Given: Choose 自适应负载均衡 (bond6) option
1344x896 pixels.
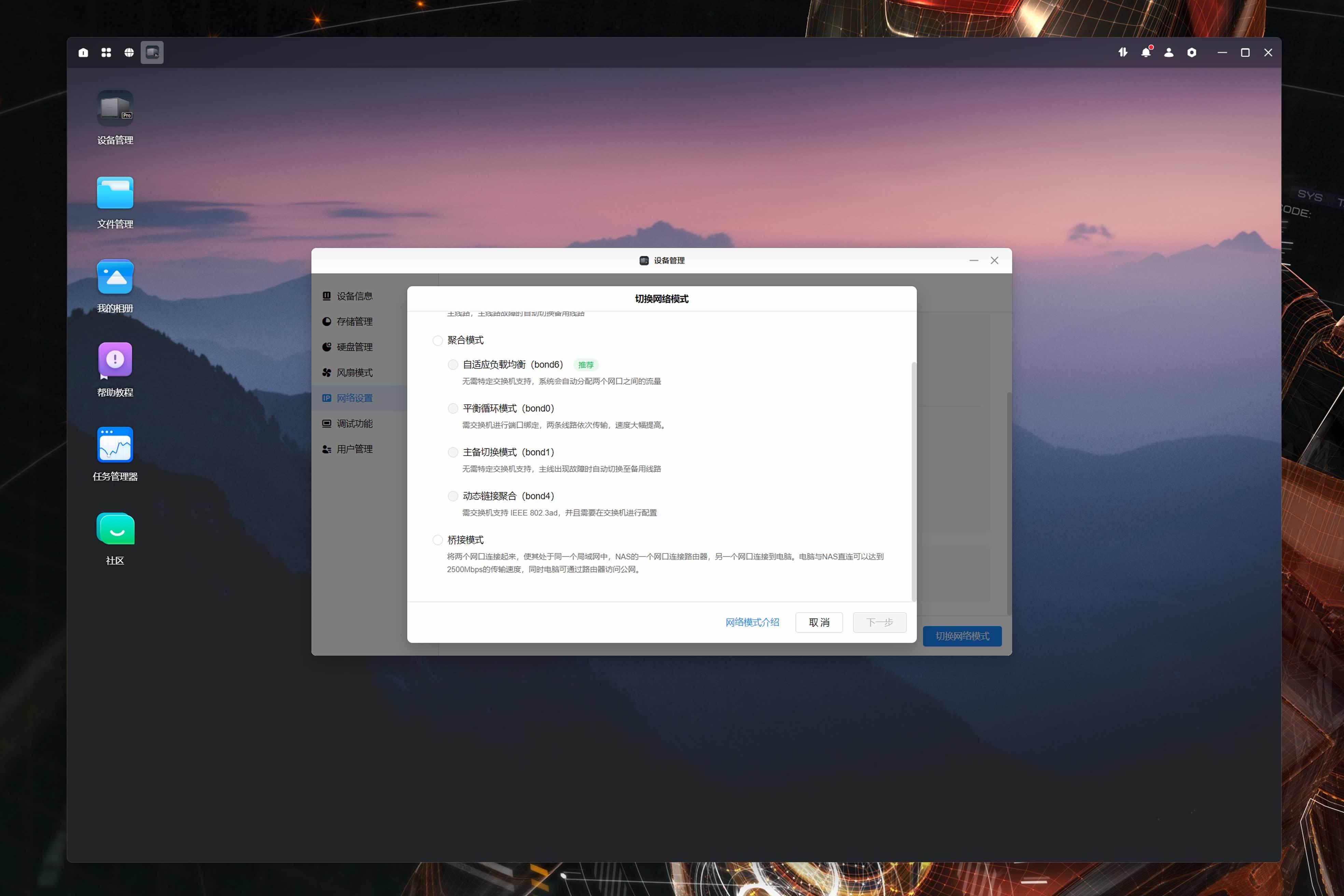Looking at the screenshot, I should tap(453, 365).
